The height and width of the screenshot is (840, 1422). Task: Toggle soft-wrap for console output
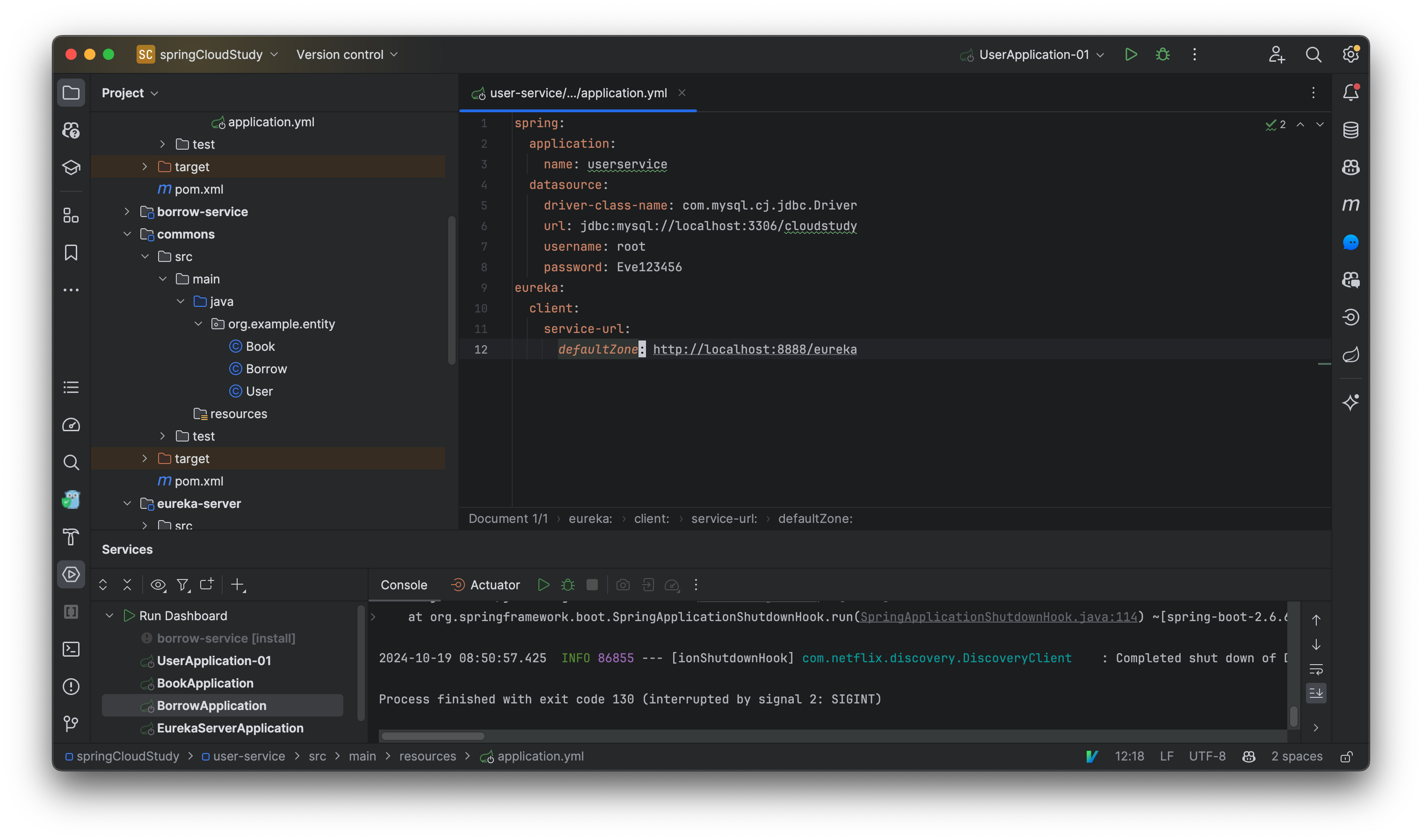click(x=1316, y=670)
